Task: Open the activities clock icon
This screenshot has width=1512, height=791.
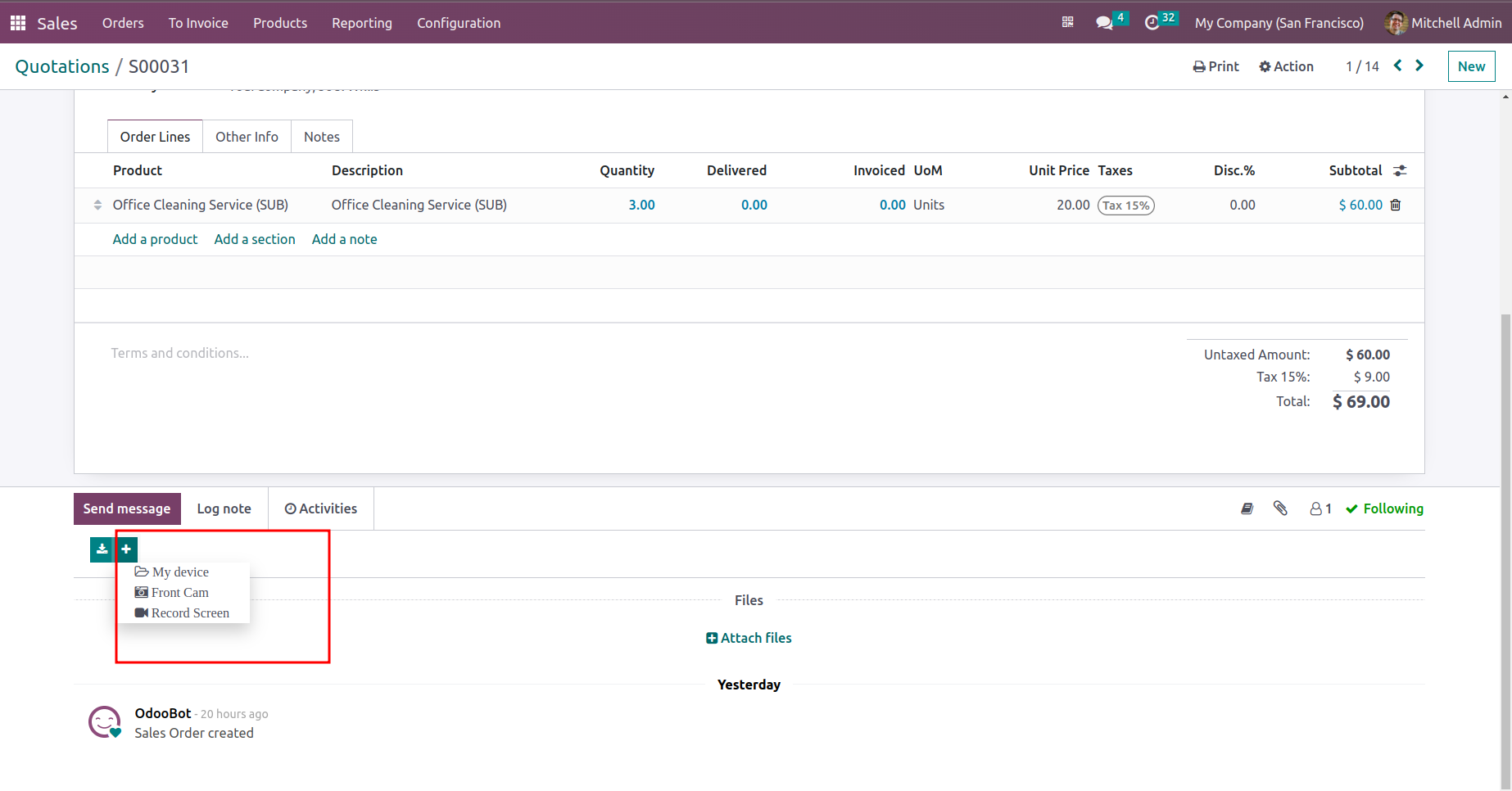Action: [x=1152, y=23]
